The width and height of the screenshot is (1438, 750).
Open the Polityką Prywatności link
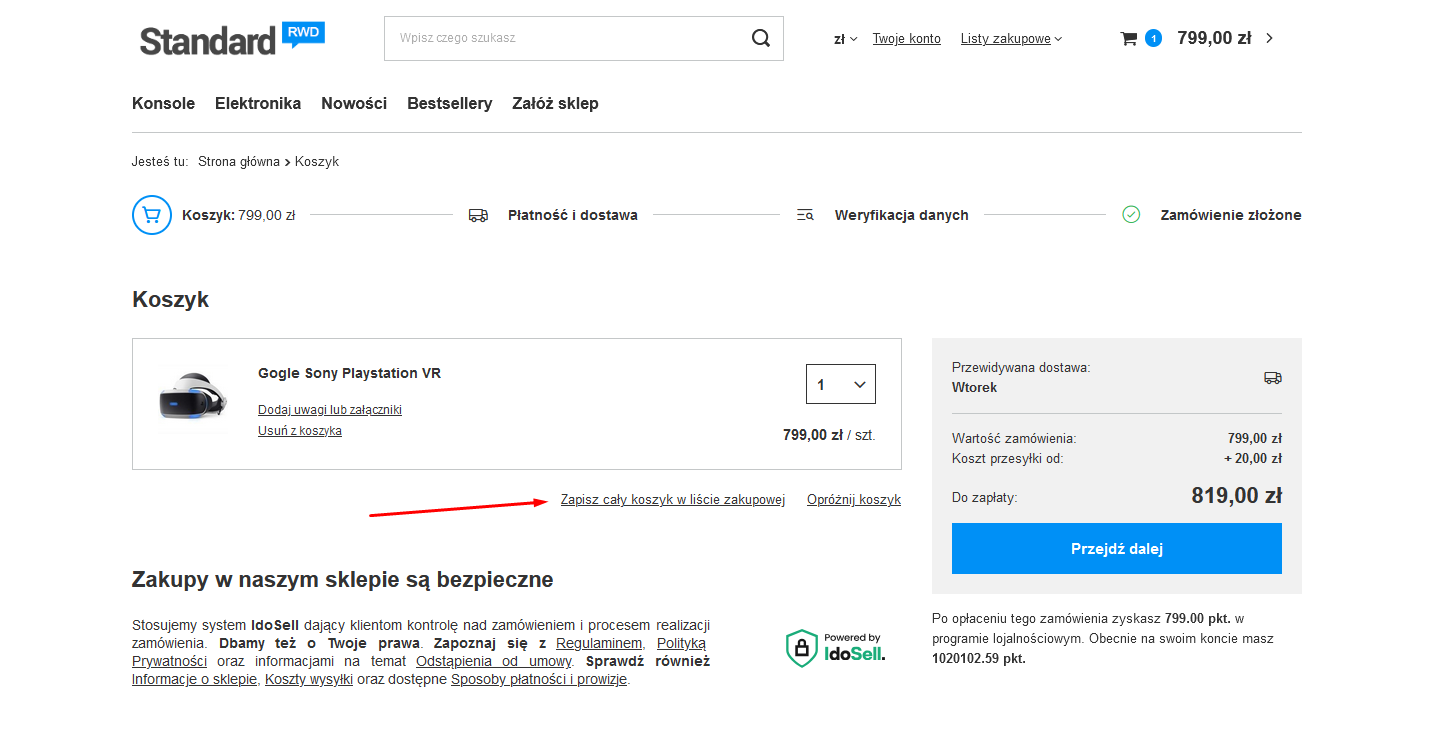tap(681, 643)
